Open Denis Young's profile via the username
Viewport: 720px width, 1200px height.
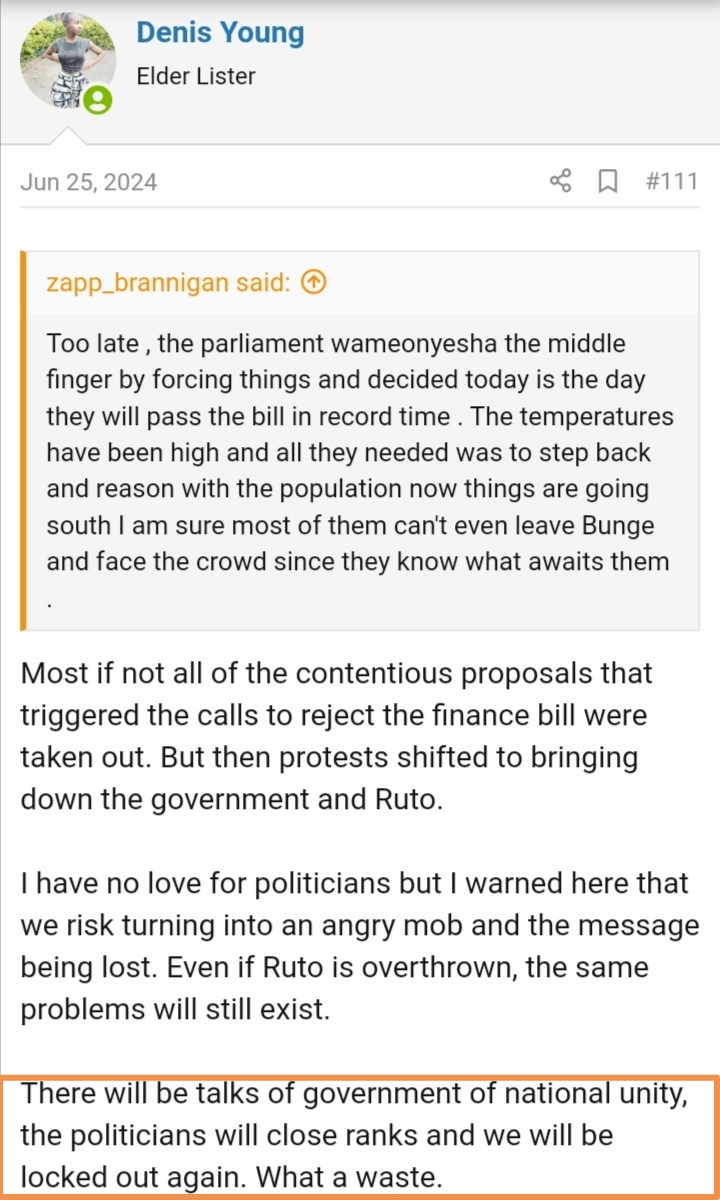220,32
